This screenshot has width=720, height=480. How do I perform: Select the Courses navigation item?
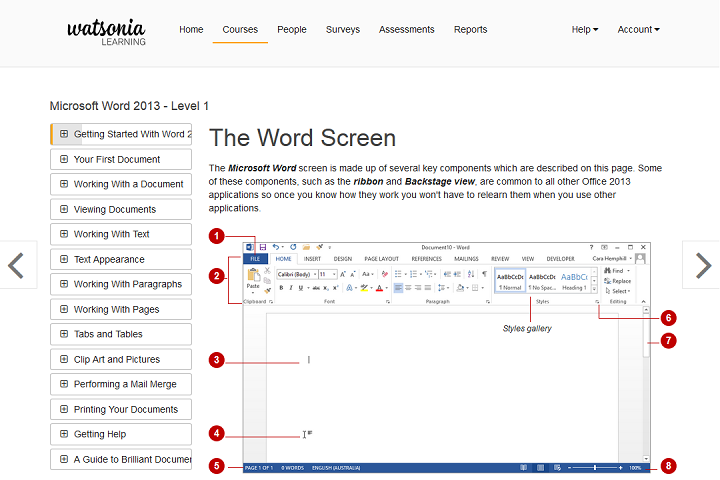pyautogui.click(x=240, y=29)
